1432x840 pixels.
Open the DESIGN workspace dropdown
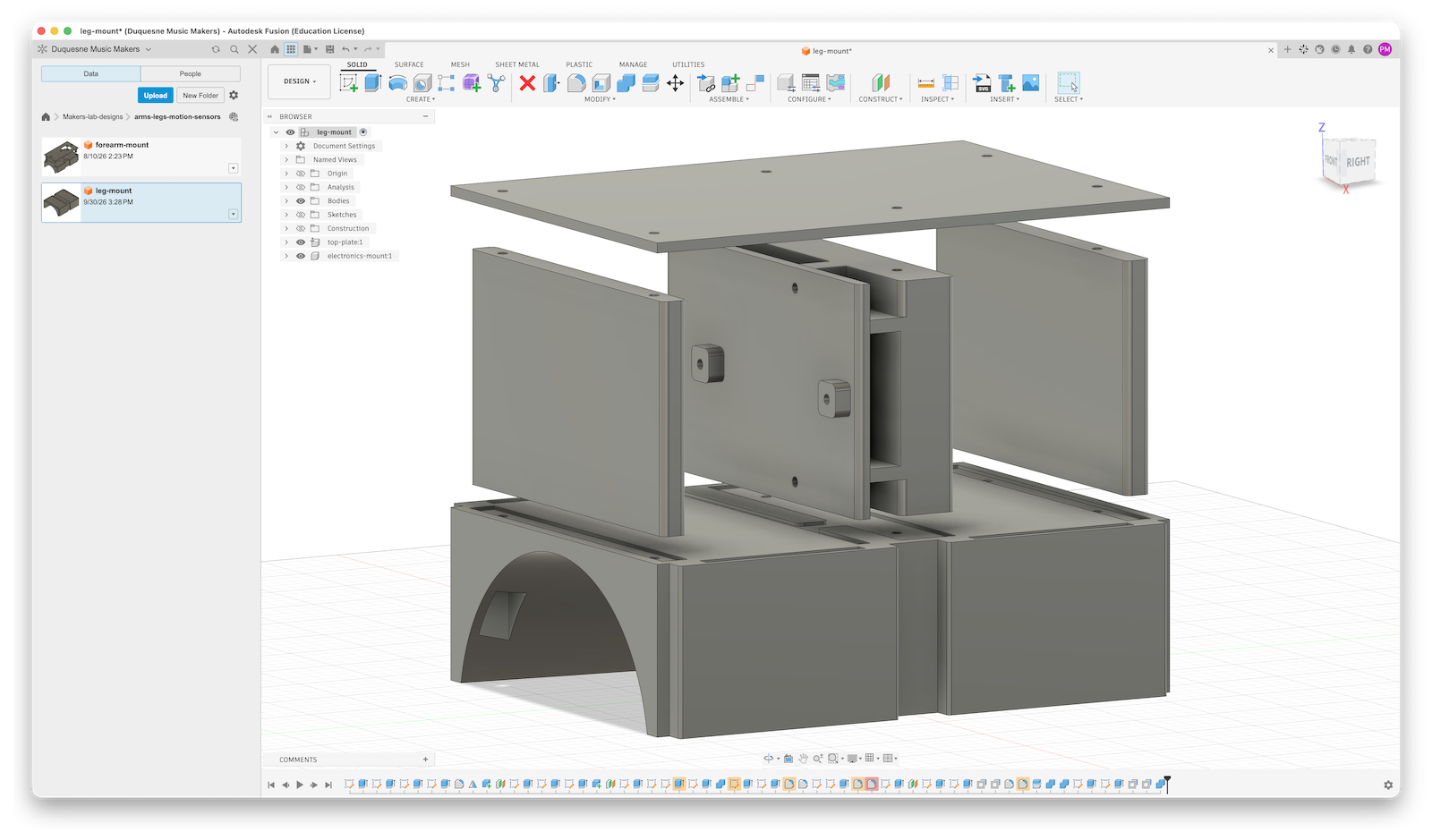pos(300,81)
